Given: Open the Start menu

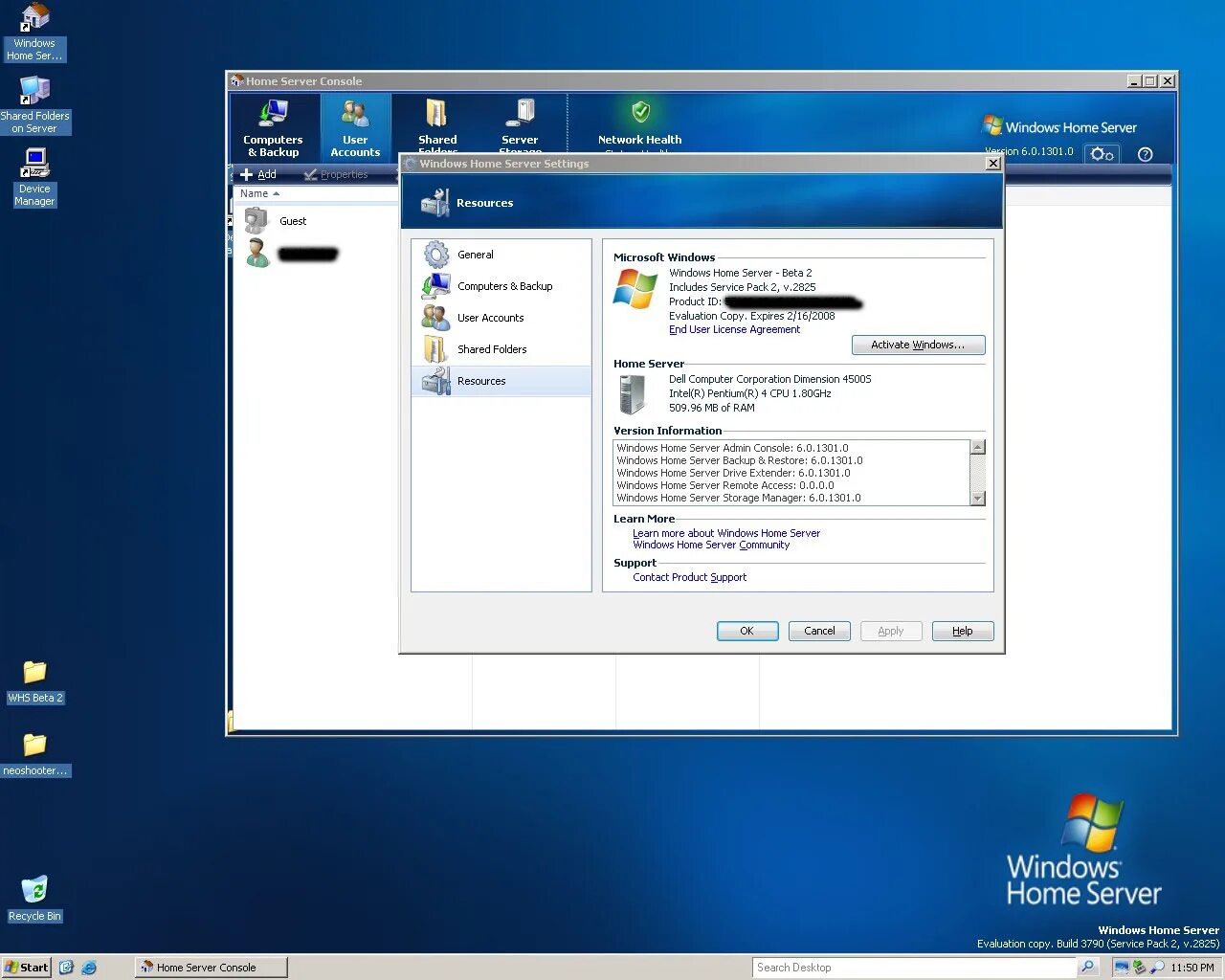Looking at the screenshot, I should coord(26,968).
